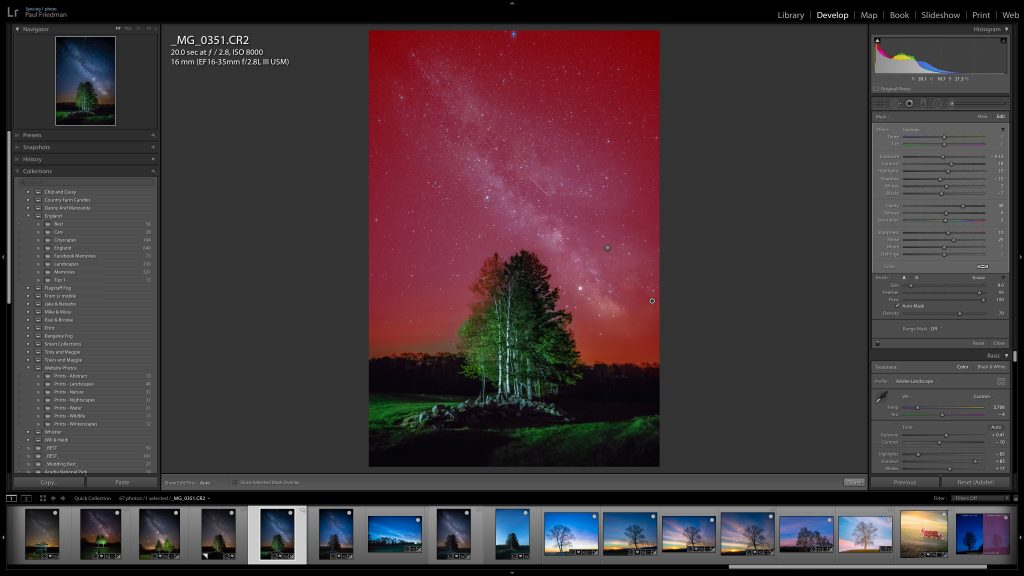This screenshot has width=1024, height=576.
Task: Select second window display button 2
Action: coord(25,498)
